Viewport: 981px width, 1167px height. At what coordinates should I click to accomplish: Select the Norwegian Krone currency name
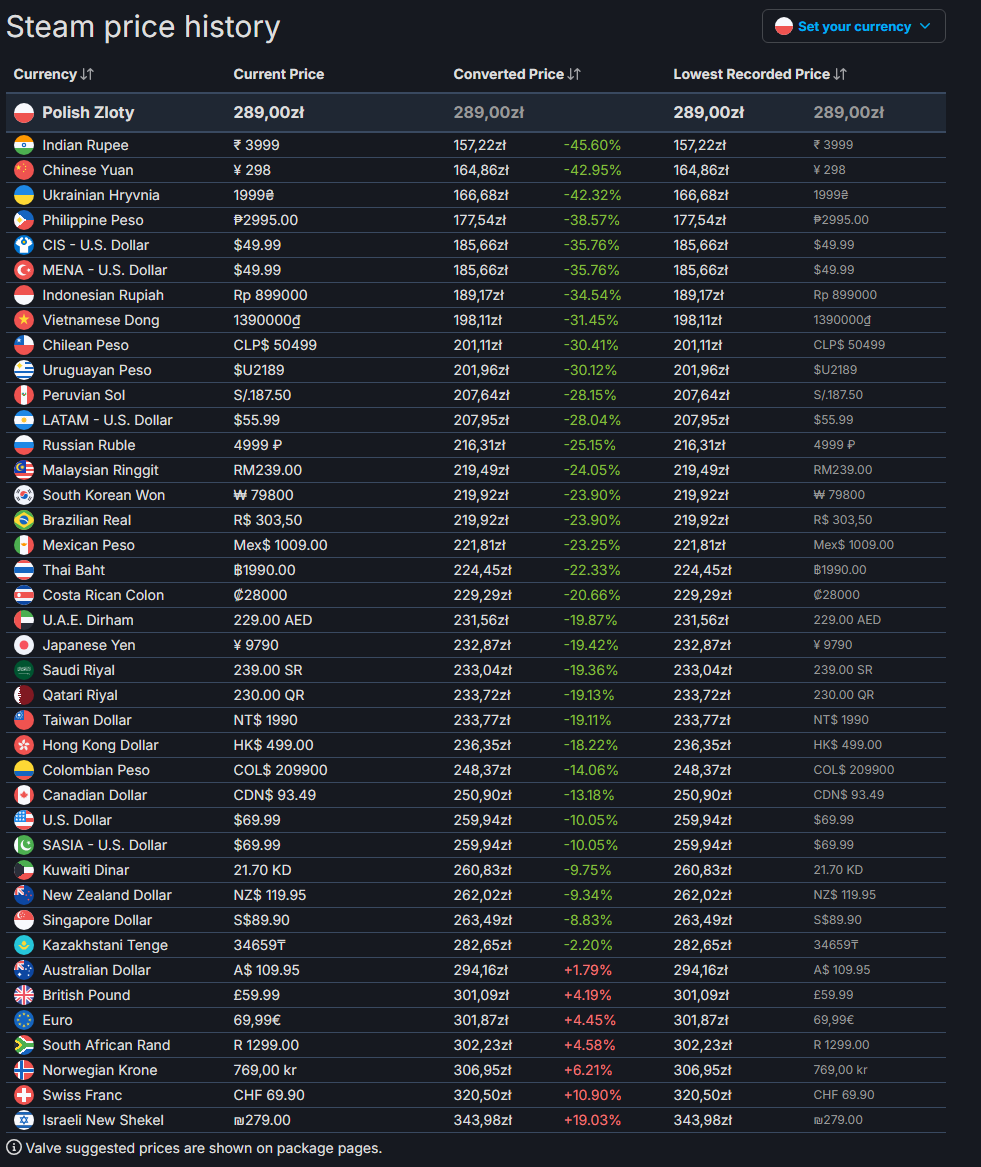[x=100, y=1070]
